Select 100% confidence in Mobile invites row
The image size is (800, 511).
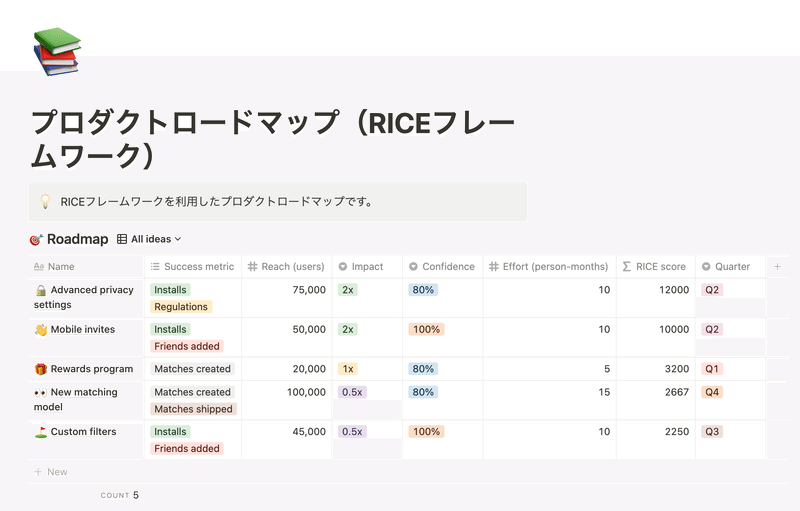pyautogui.click(x=427, y=329)
